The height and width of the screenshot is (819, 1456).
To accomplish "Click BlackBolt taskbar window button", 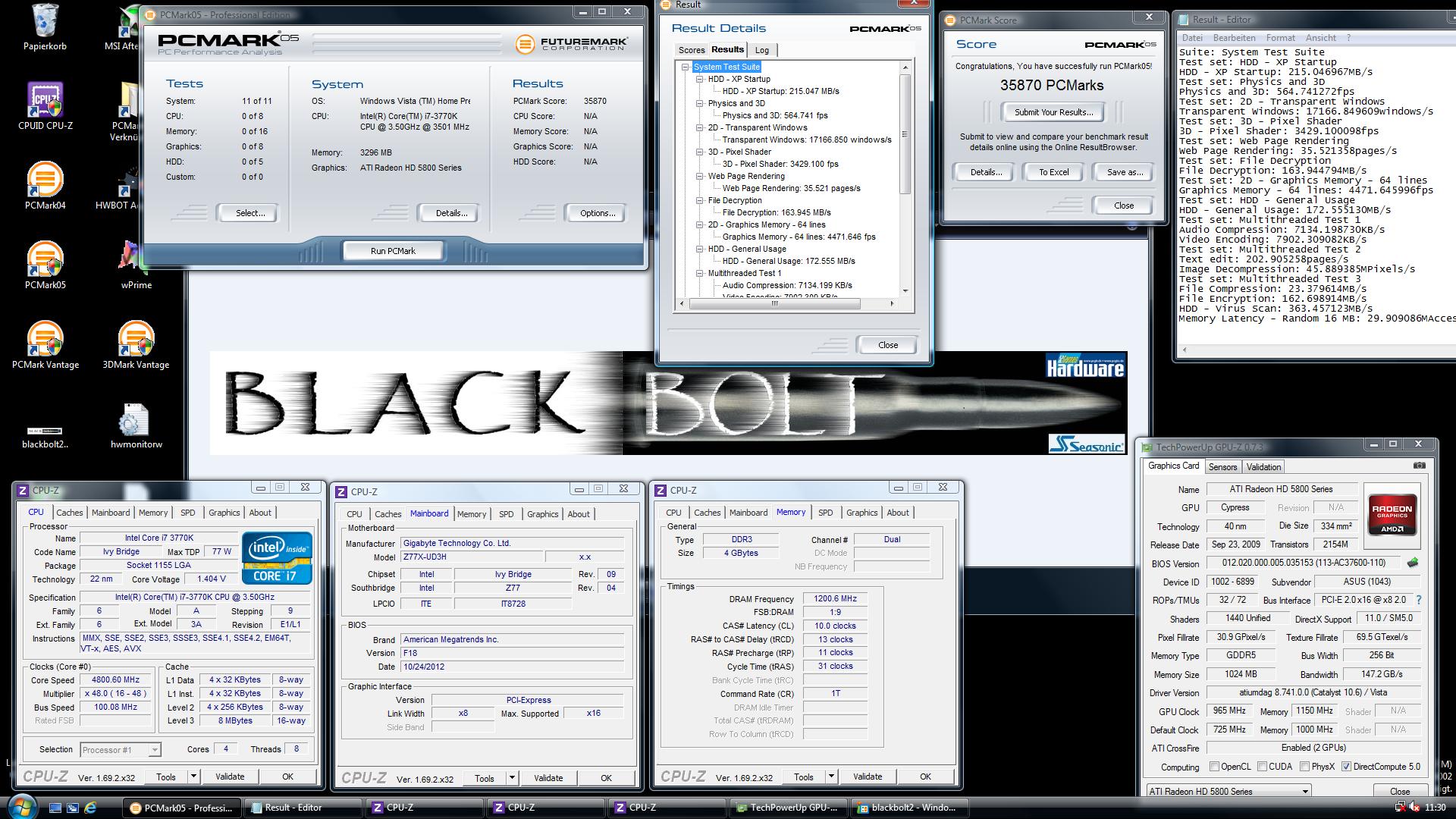I will tap(910, 808).
